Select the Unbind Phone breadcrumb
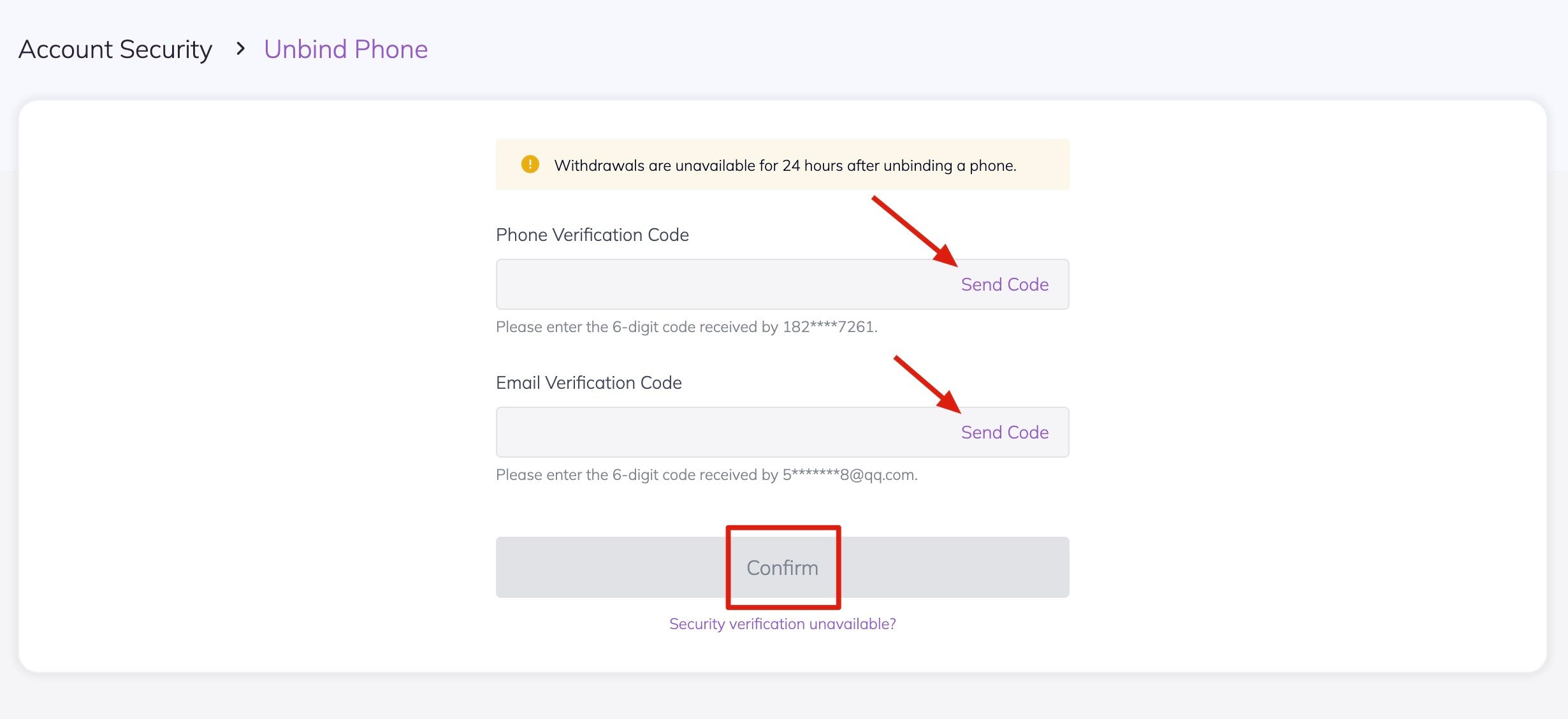Screen dimensions: 1568x719 tap(345, 49)
